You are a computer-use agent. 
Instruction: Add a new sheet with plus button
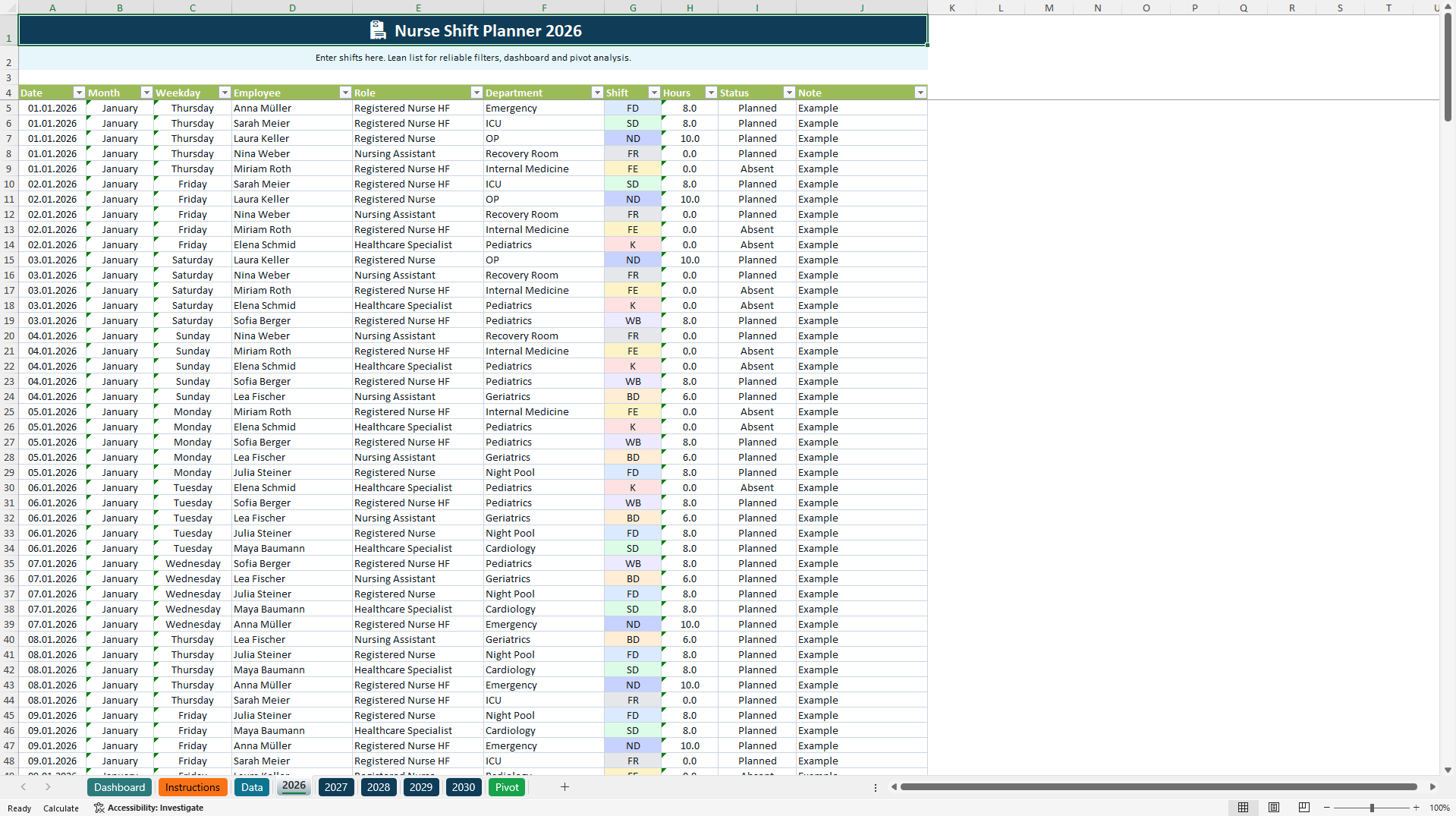tap(564, 787)
